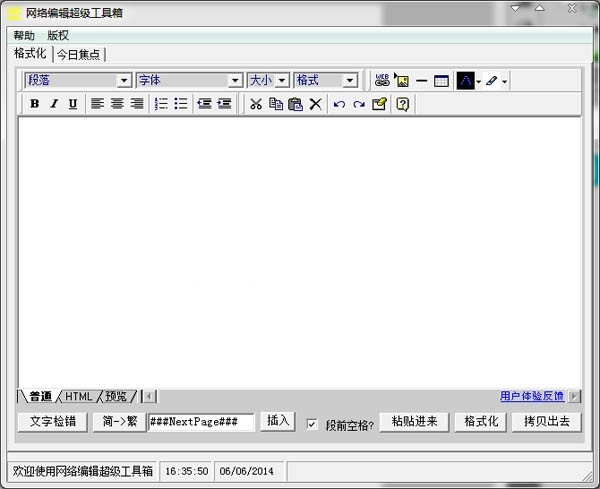600x489 pixels.
Task: Insert a hyperlink with the WEB icon
Action: click(382, 81)
